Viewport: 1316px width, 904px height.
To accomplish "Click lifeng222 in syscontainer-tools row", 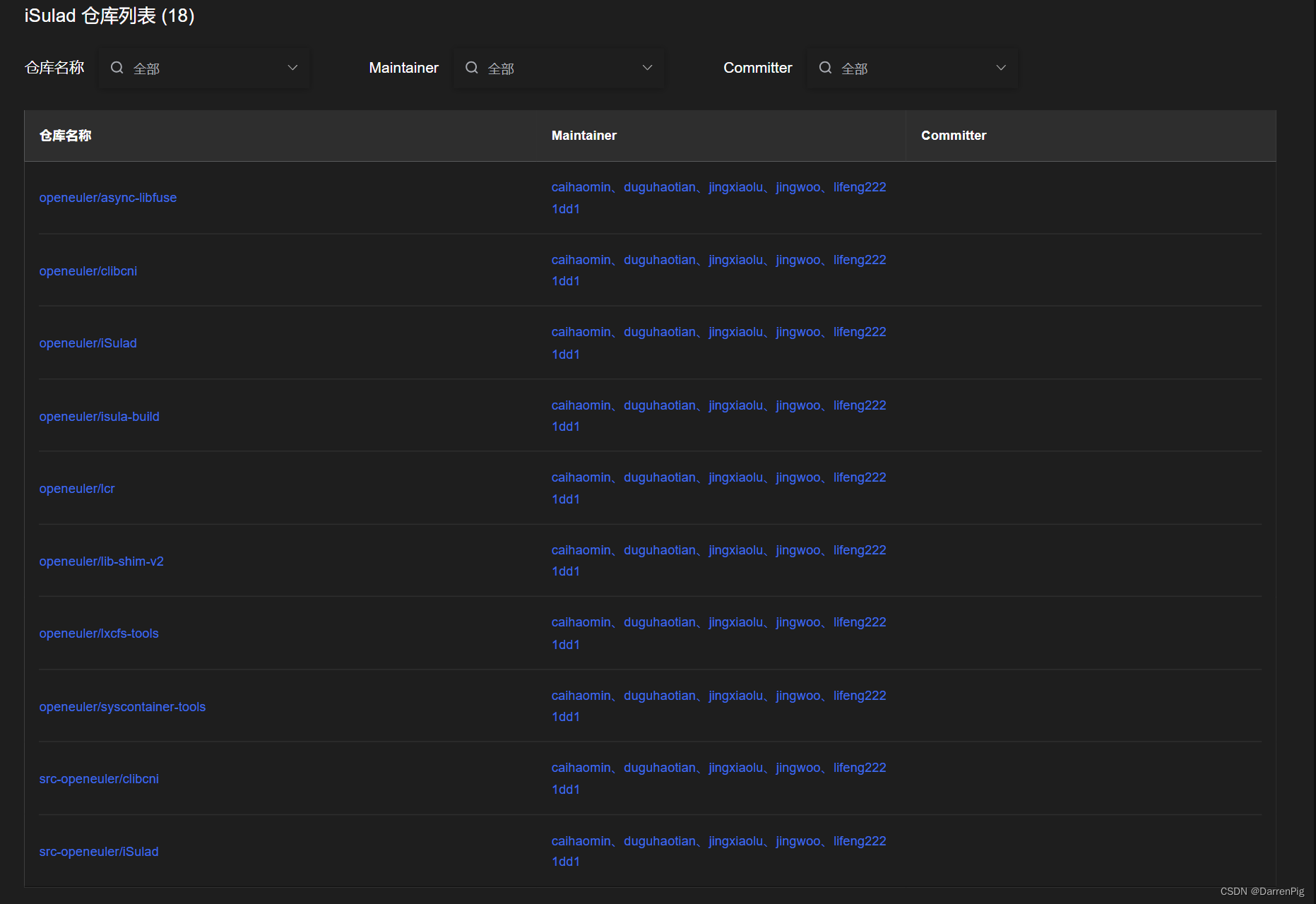I will (x=860, y=696).
